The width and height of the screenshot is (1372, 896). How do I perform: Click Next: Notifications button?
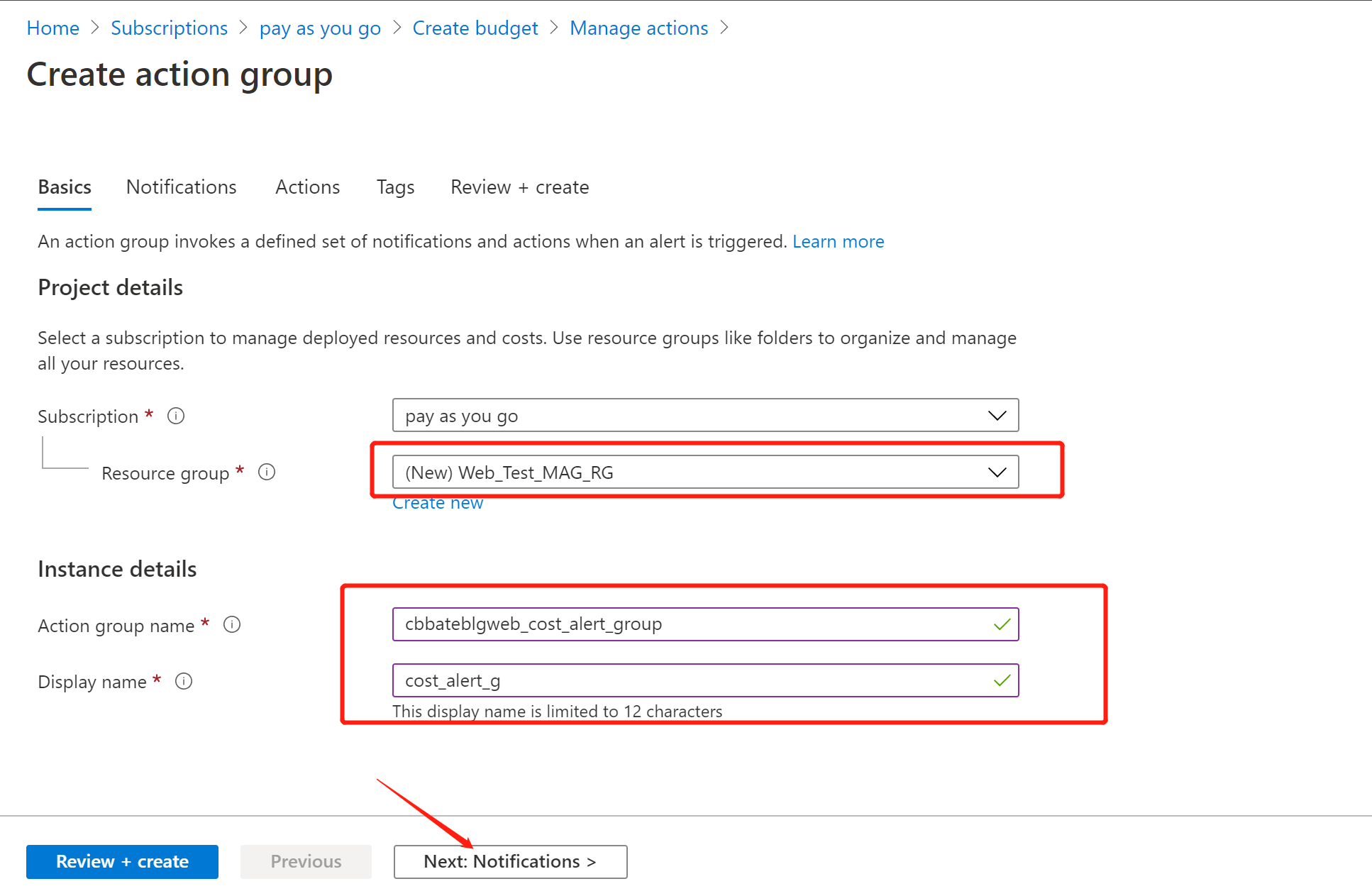(510, 861)
